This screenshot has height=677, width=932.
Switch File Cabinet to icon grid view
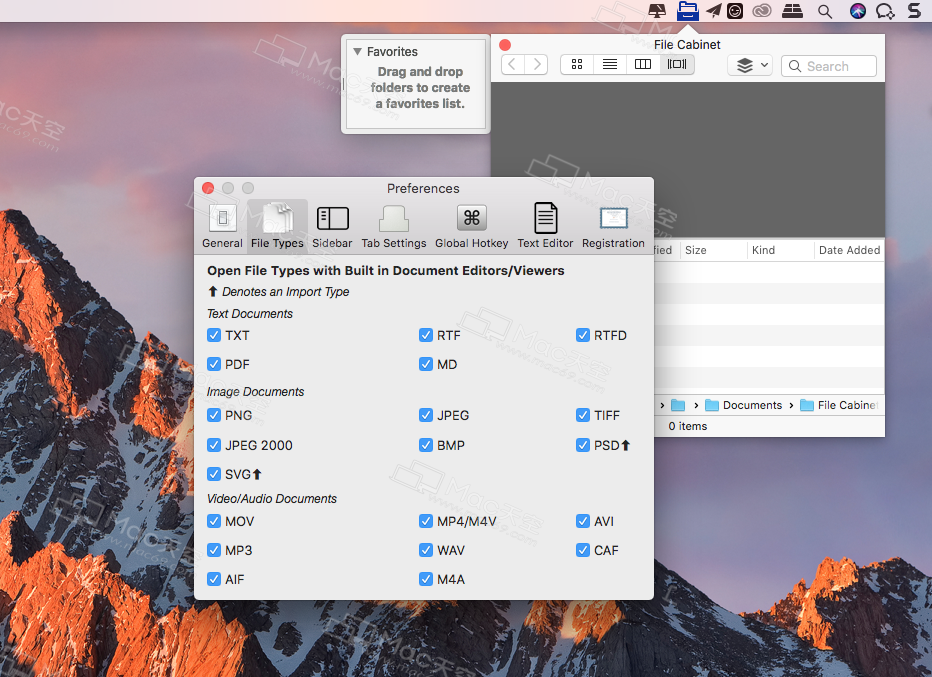(577, 64)
